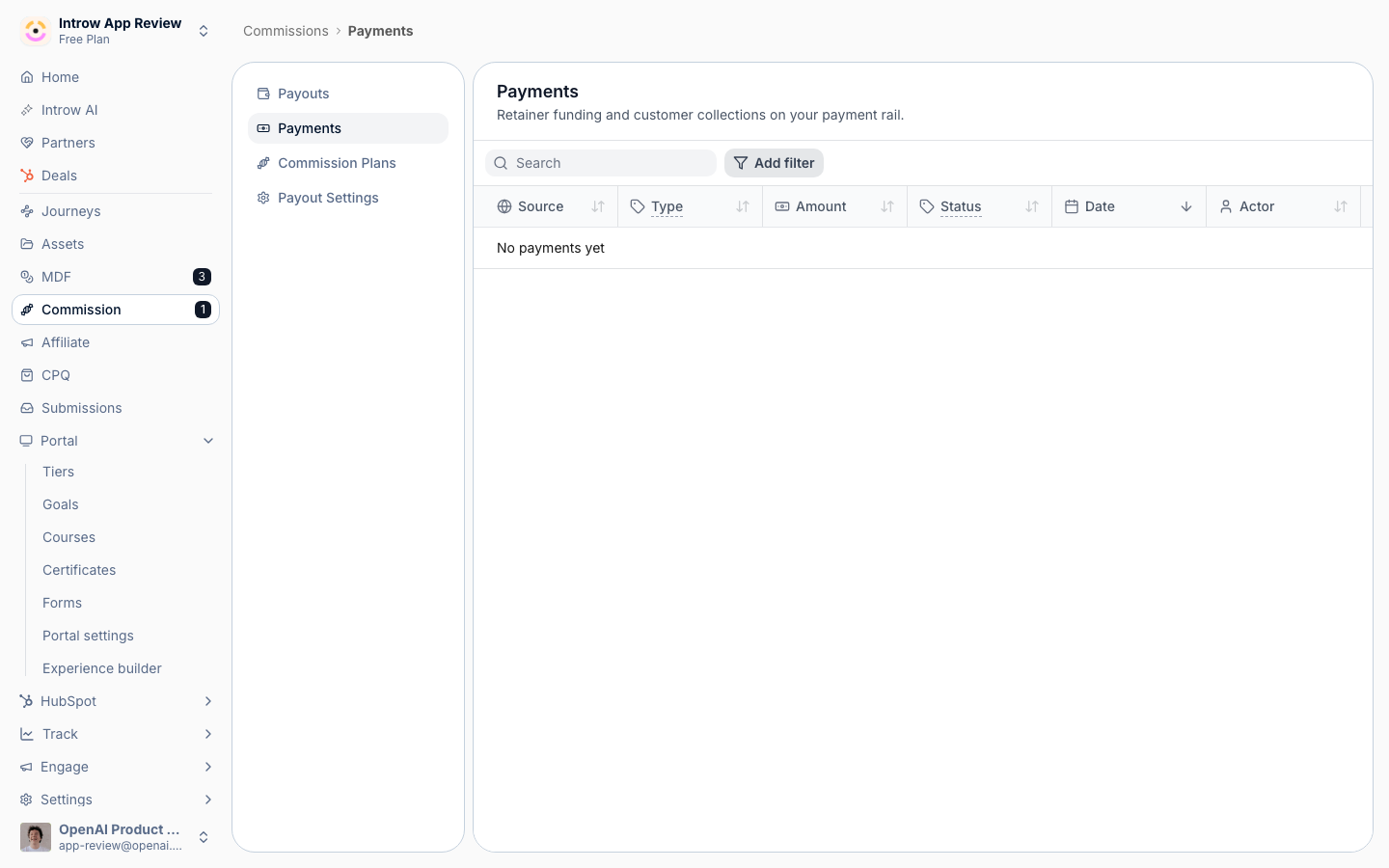Viewport: 1389px width, 868px height.
Task: Expand the Track section chevron
Action: click(x=208, y=734)
